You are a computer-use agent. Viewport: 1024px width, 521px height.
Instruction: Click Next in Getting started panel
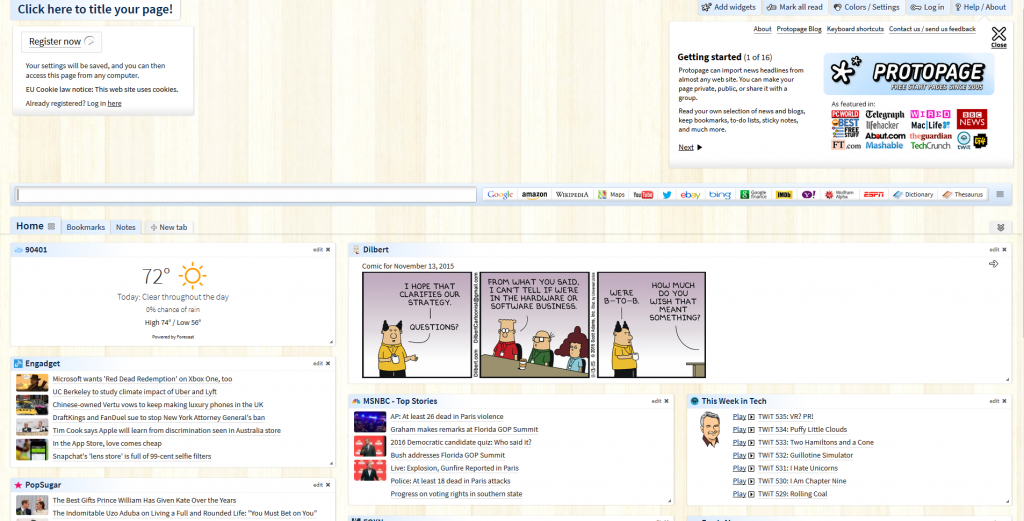click(689, 147)
